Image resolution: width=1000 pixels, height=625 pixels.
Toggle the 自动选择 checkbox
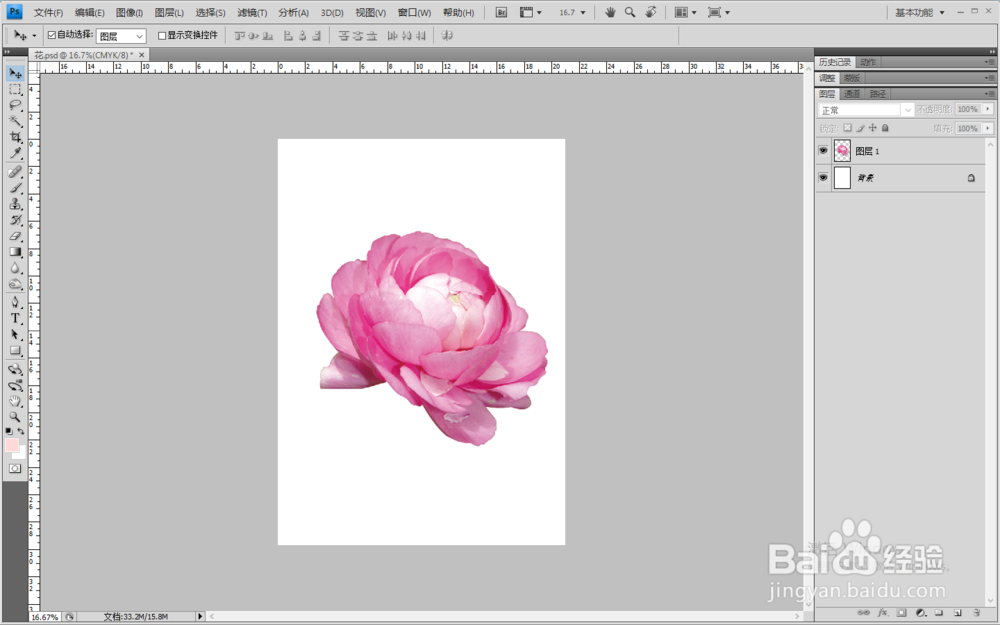[52, 35]
